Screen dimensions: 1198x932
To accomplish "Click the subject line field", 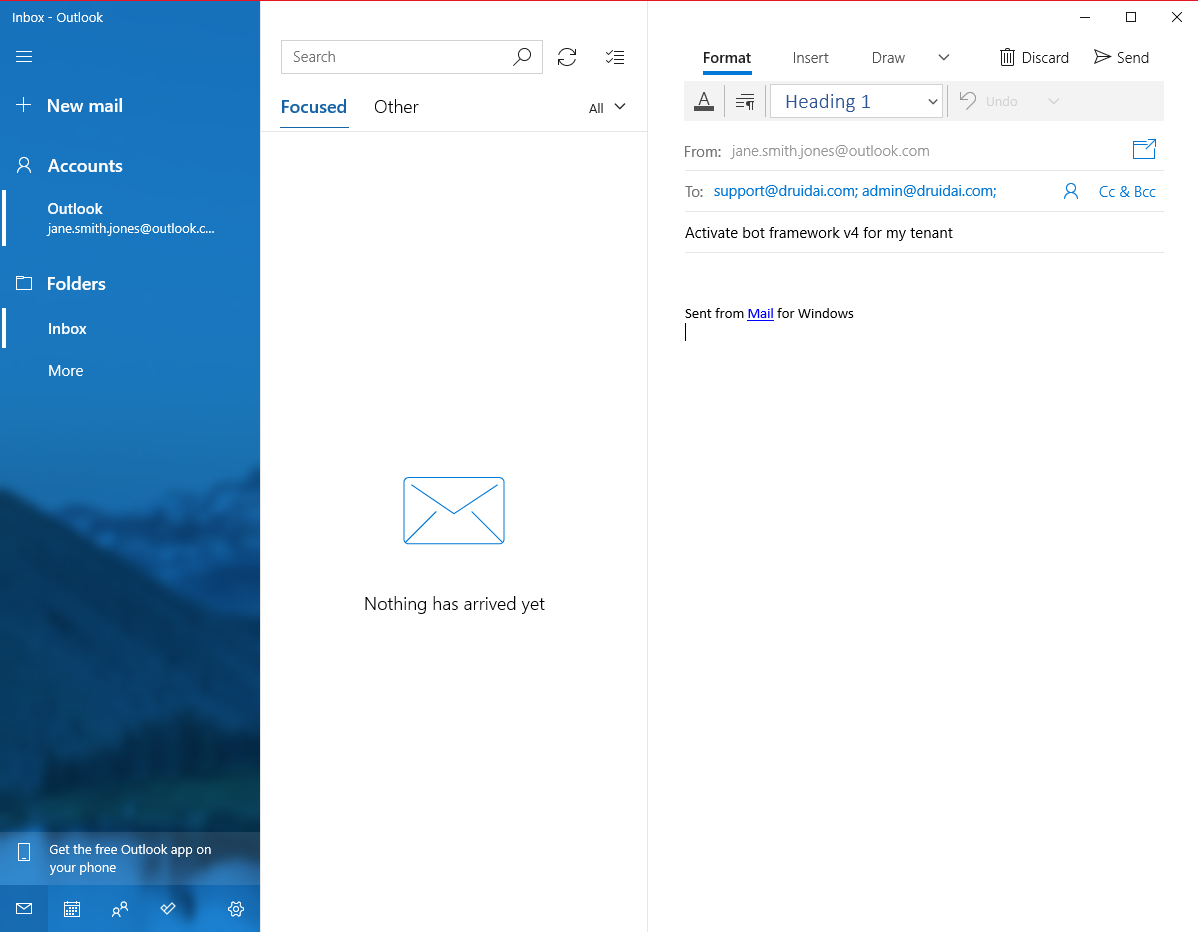I will [923, 233].
